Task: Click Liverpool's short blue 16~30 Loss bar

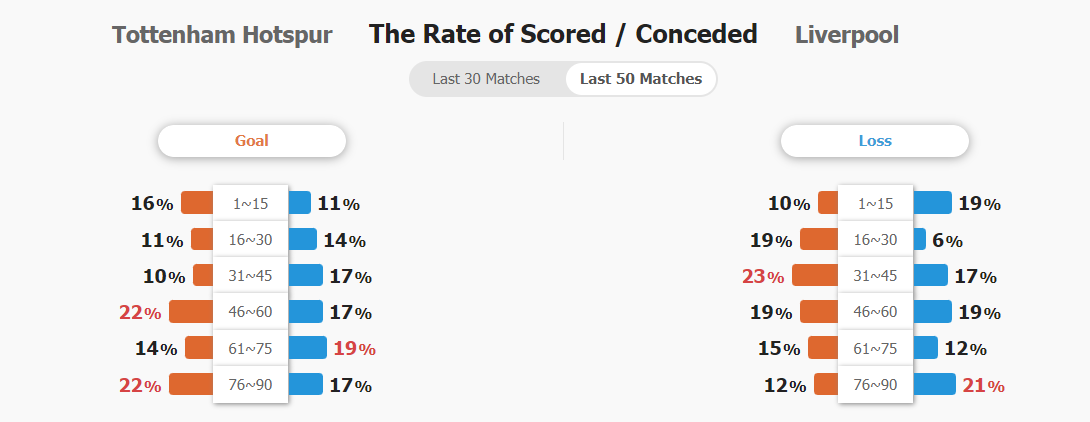Action: [x=919, y=239]
